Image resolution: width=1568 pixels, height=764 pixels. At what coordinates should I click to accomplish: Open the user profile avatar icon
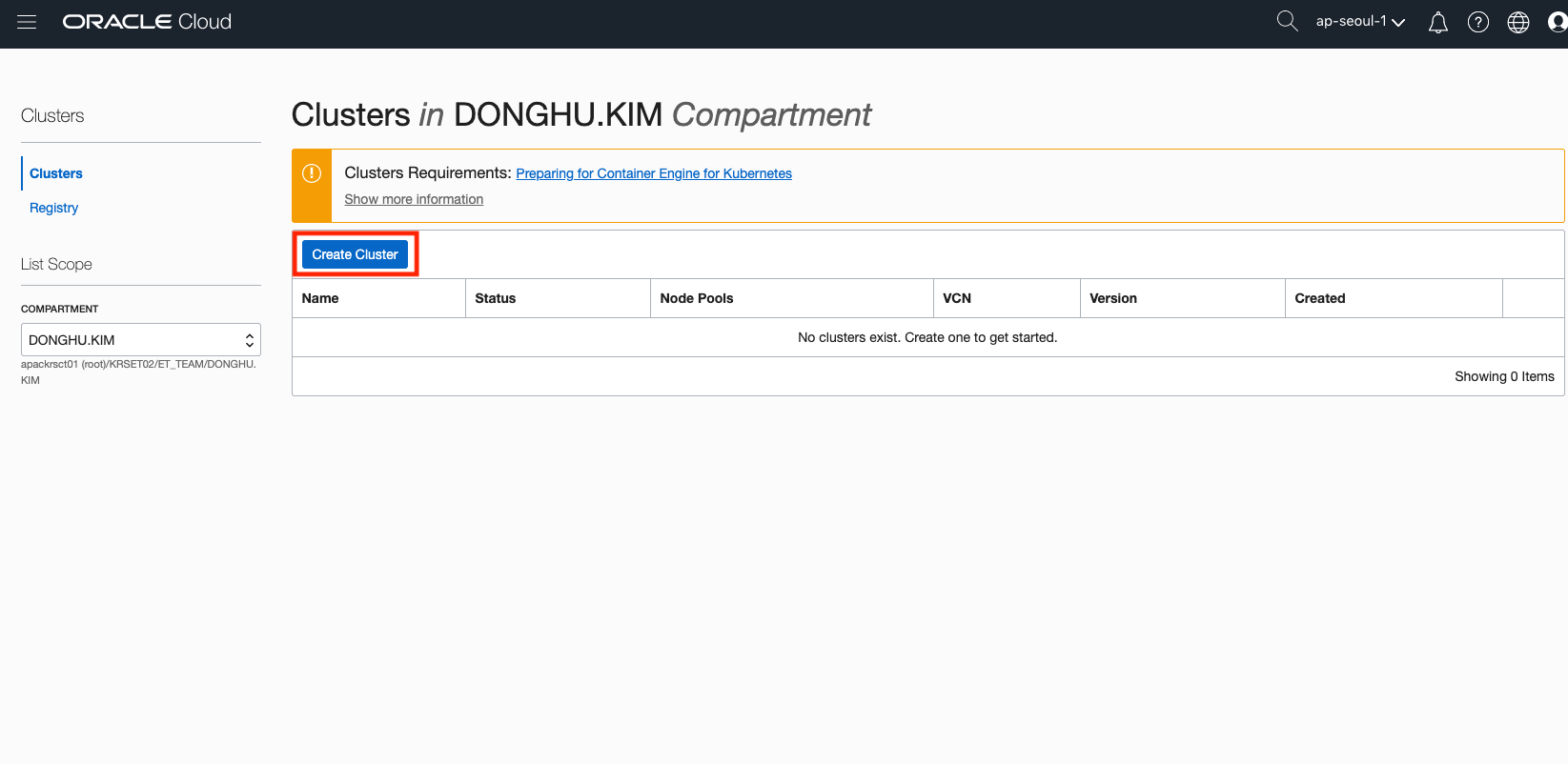[1558, 22]
